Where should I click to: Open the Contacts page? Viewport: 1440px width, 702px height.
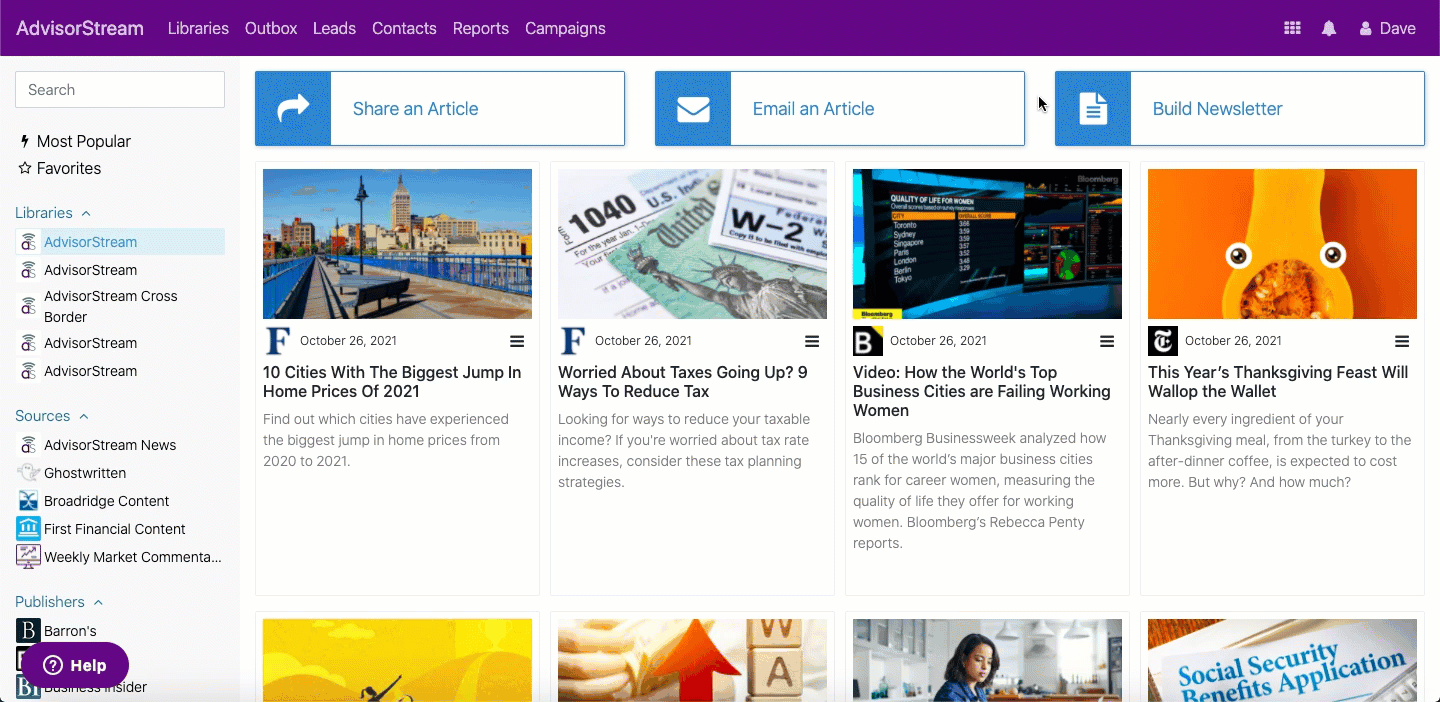pos(404,28)
